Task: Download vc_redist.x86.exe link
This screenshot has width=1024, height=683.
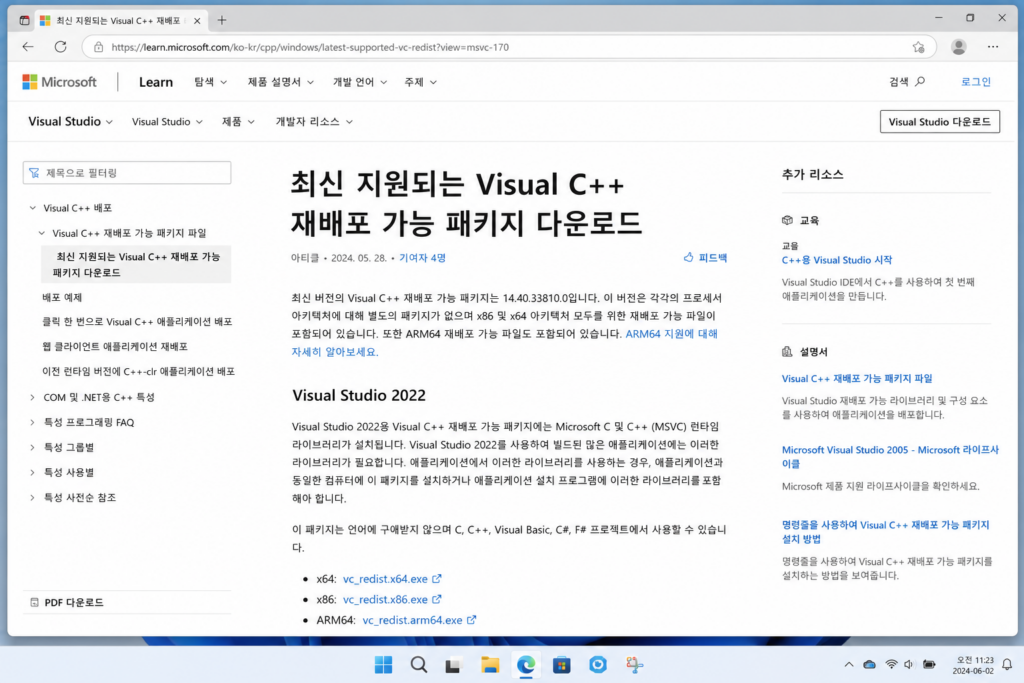Action: [392, 599]
